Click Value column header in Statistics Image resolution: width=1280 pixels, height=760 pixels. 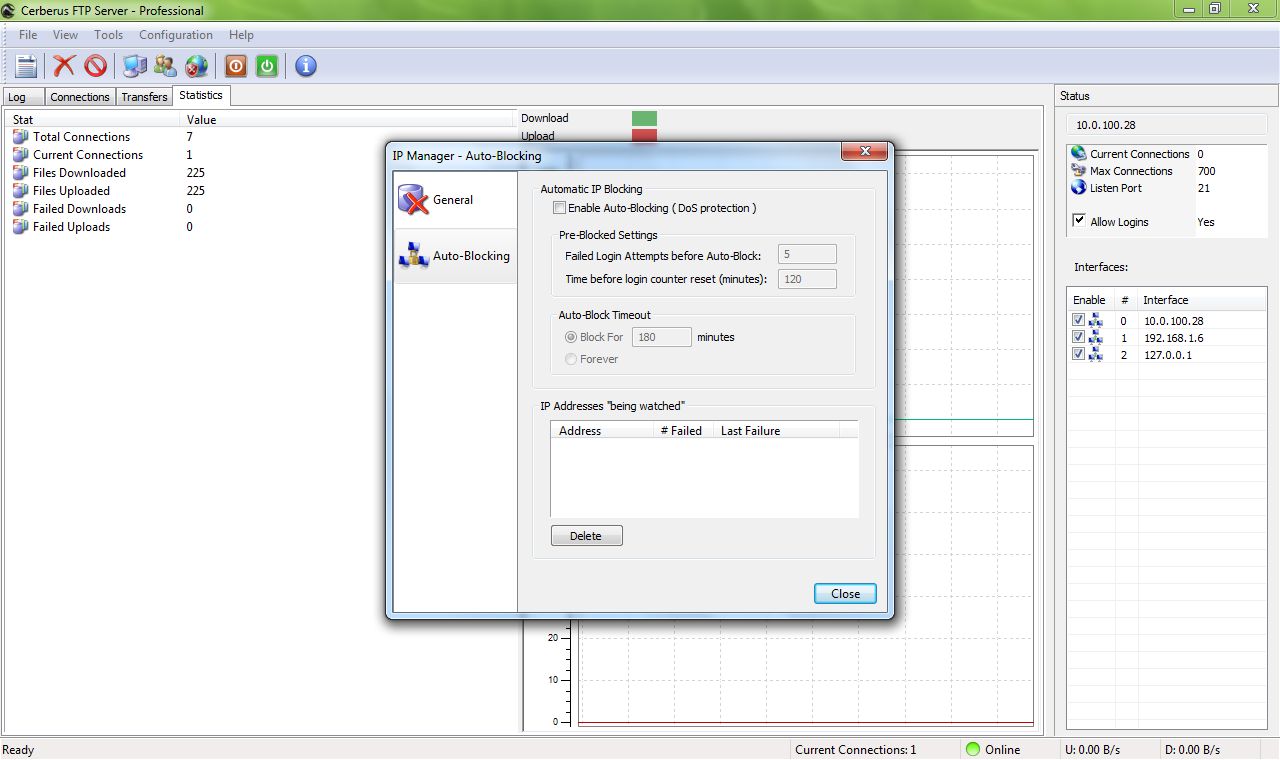348,120
